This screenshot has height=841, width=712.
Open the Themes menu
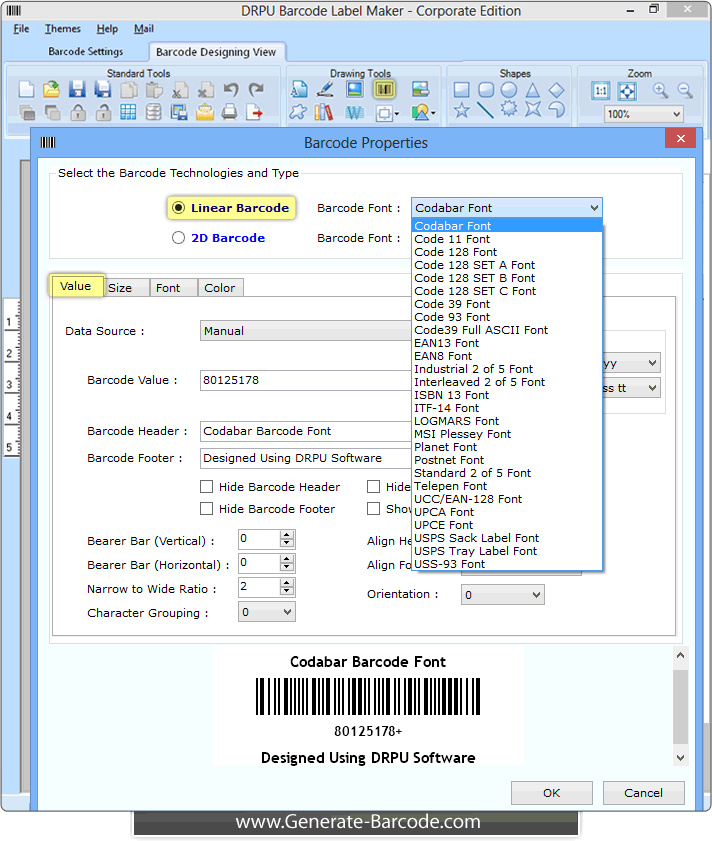[x=63, y=29]
